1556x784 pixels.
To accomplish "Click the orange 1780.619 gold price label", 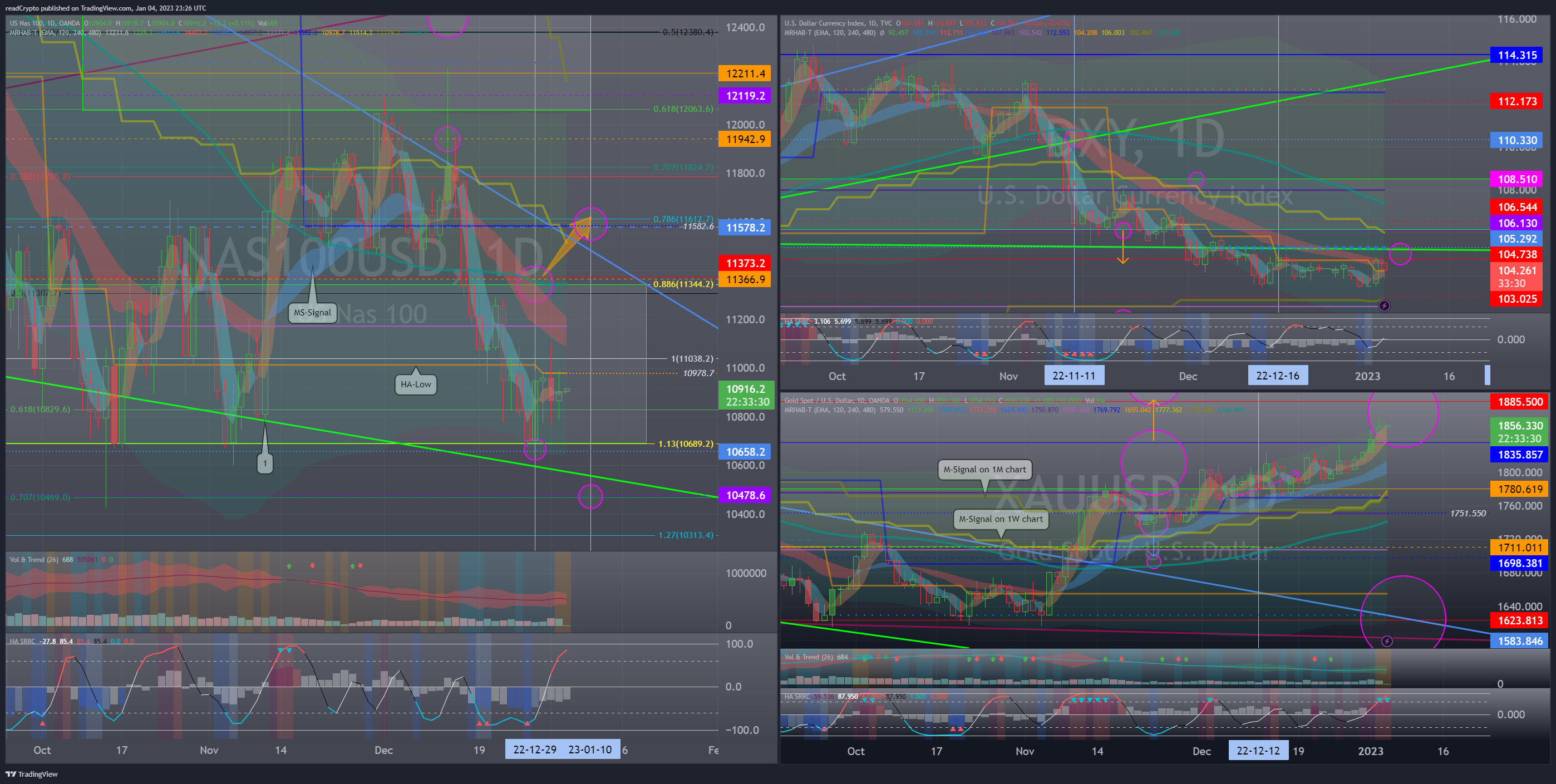I will [1519, 489].
